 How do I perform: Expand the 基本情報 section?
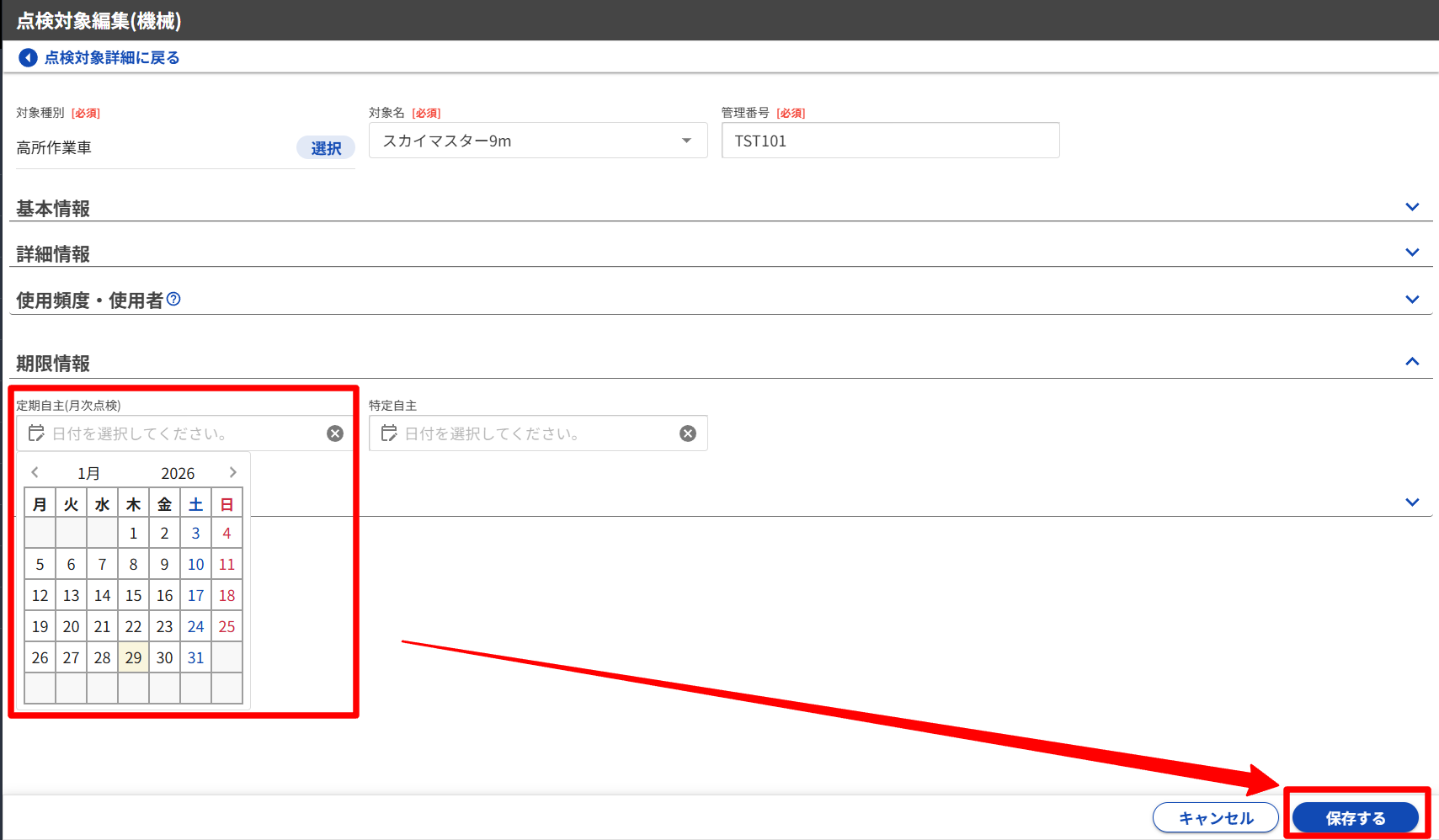(1412, 207)
